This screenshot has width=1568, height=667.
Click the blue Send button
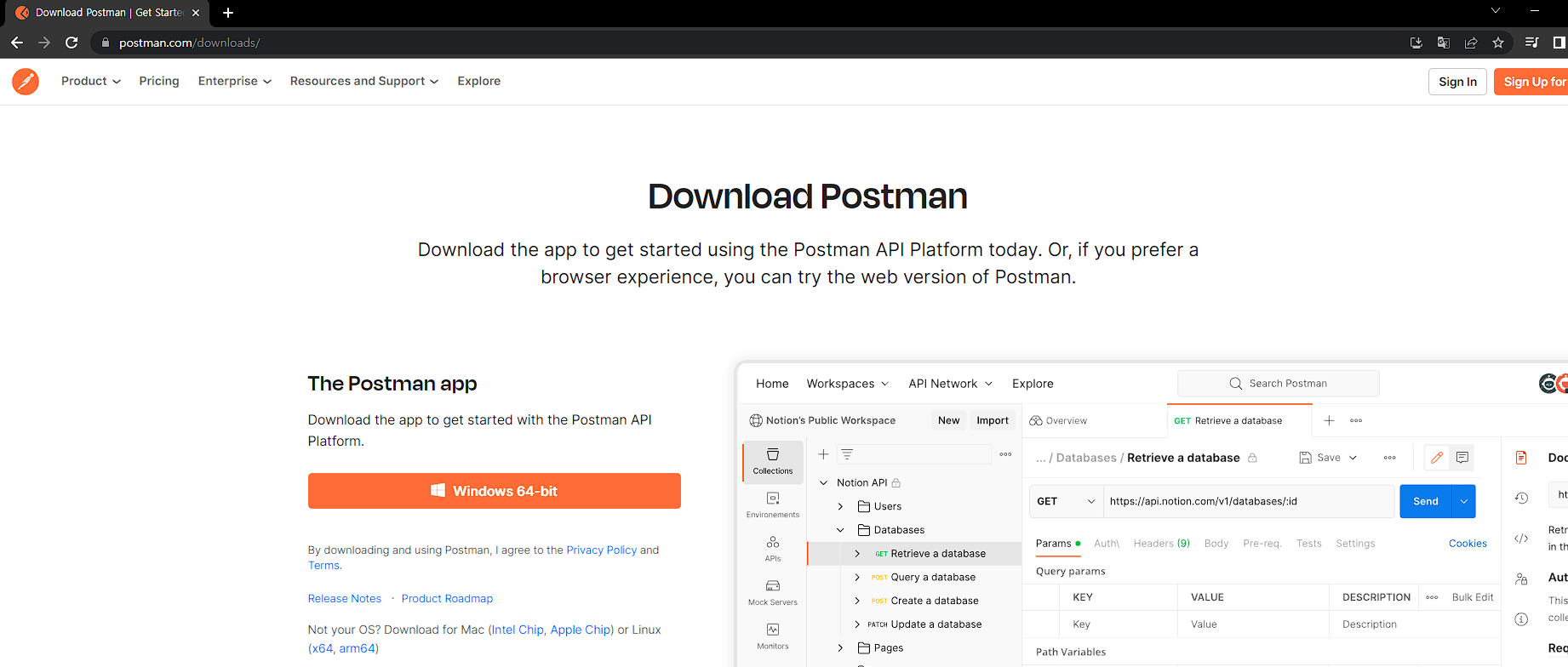tap(1426, 502)
